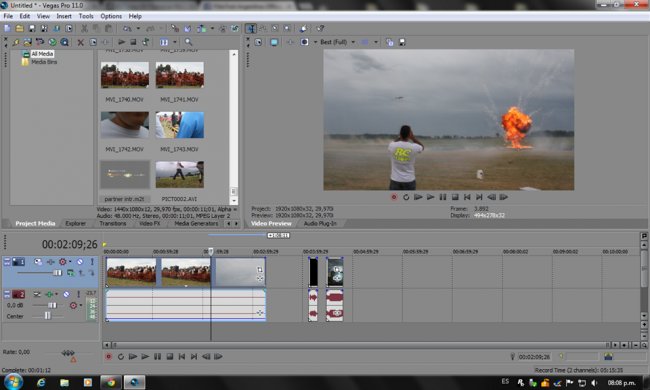Select PICT0002.AVI thumbnail in Project Media
Screen dimensions: 650x390
179,174
